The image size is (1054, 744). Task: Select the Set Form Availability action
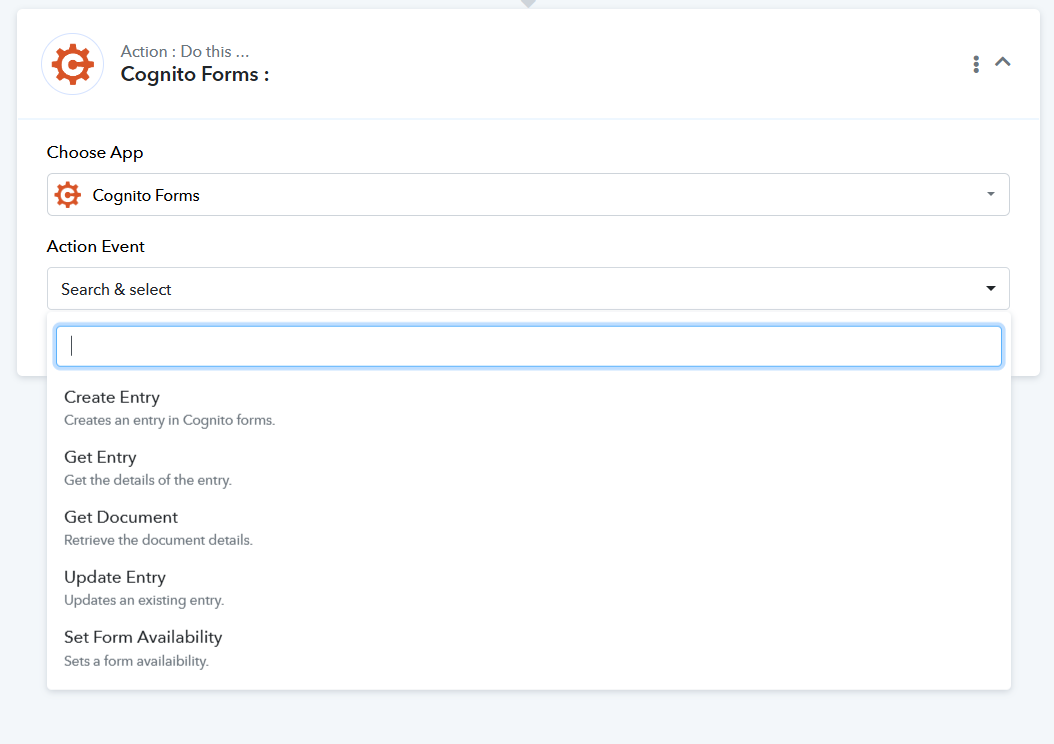pyautogui.click(x=529, y=648)
